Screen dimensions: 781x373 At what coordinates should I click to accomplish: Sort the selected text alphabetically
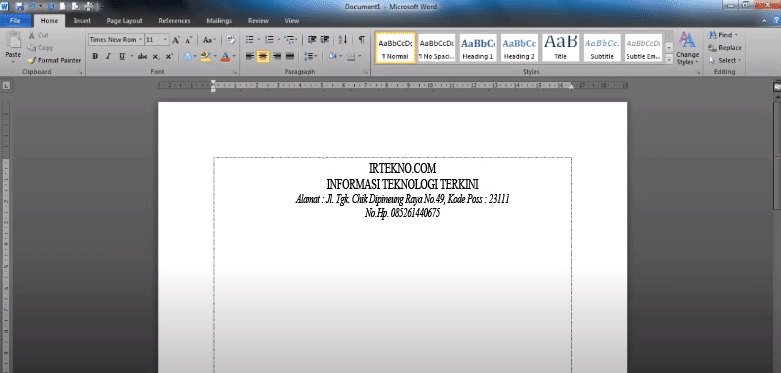click(343, 40)
